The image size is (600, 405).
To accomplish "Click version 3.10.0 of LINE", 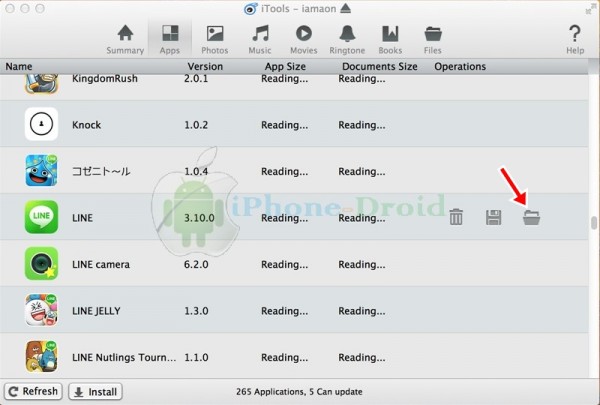I will (x=199, y=218).
